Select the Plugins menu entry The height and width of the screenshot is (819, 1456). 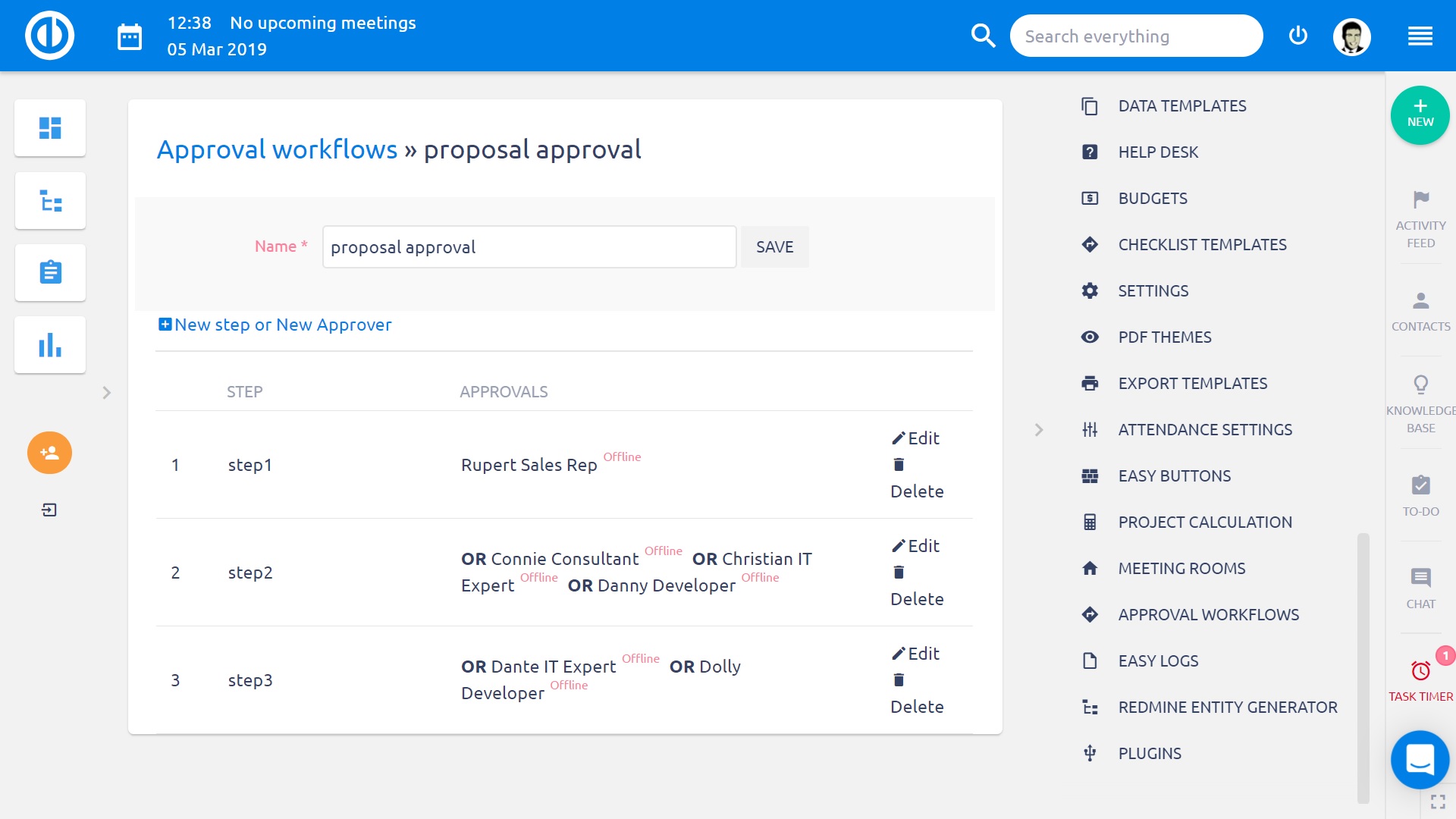coord(1149,753)
